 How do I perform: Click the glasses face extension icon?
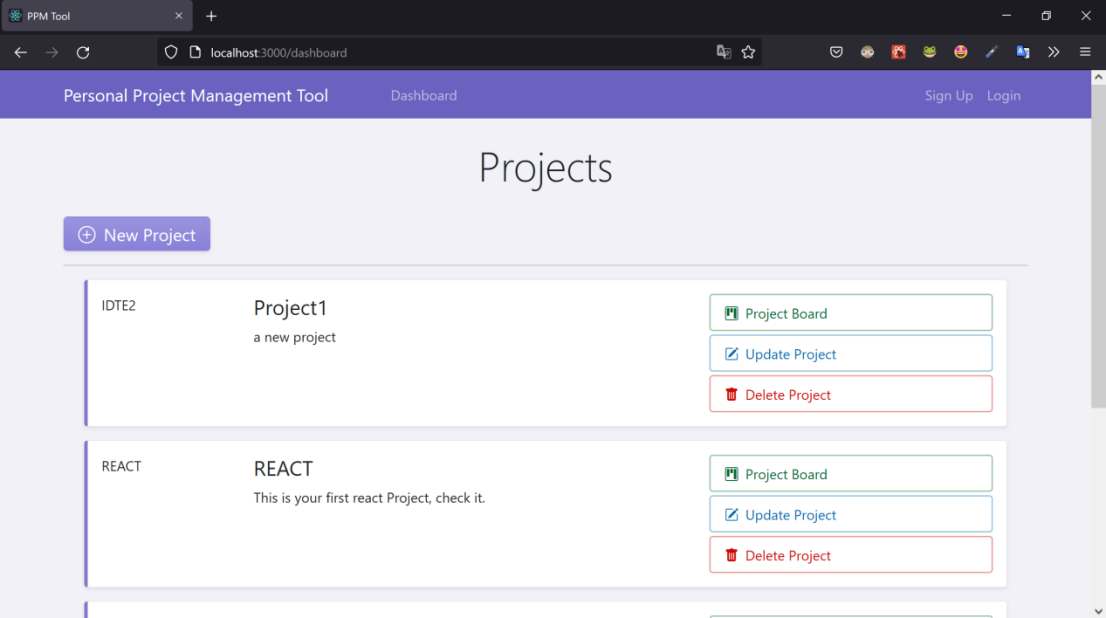pos(867,52)
